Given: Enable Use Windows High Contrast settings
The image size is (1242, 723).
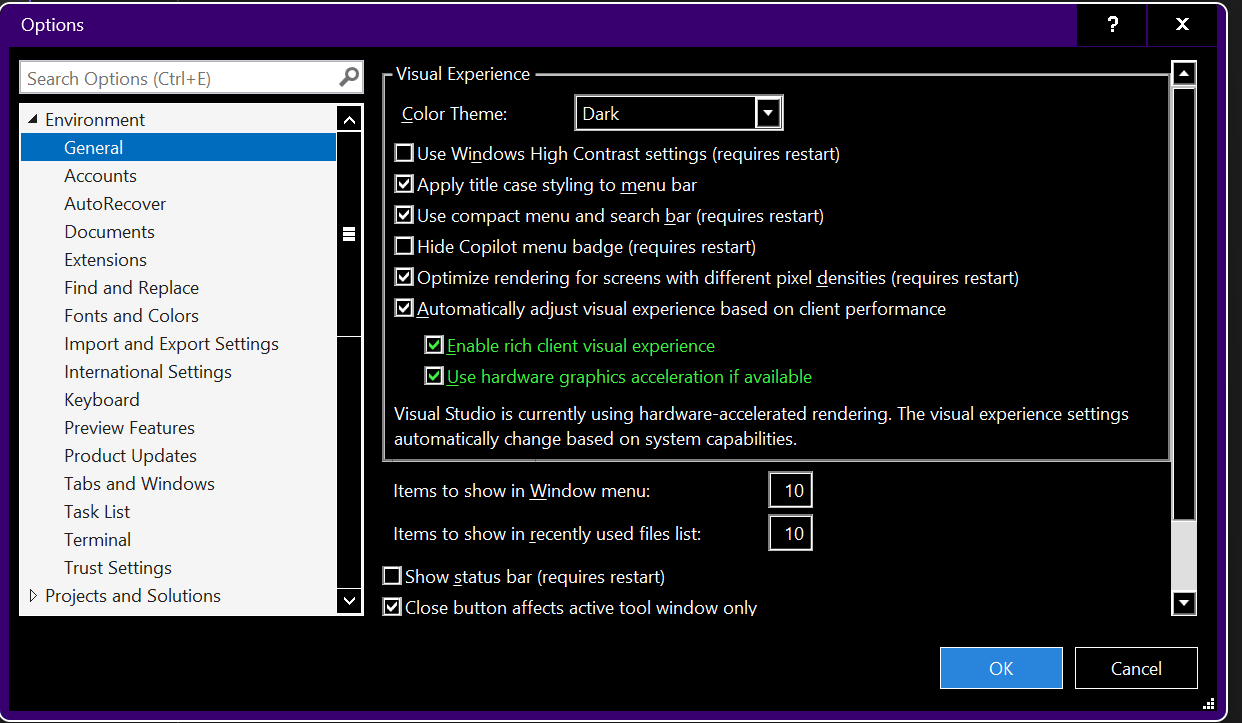Looking at the screenshot, I should 404,153.
